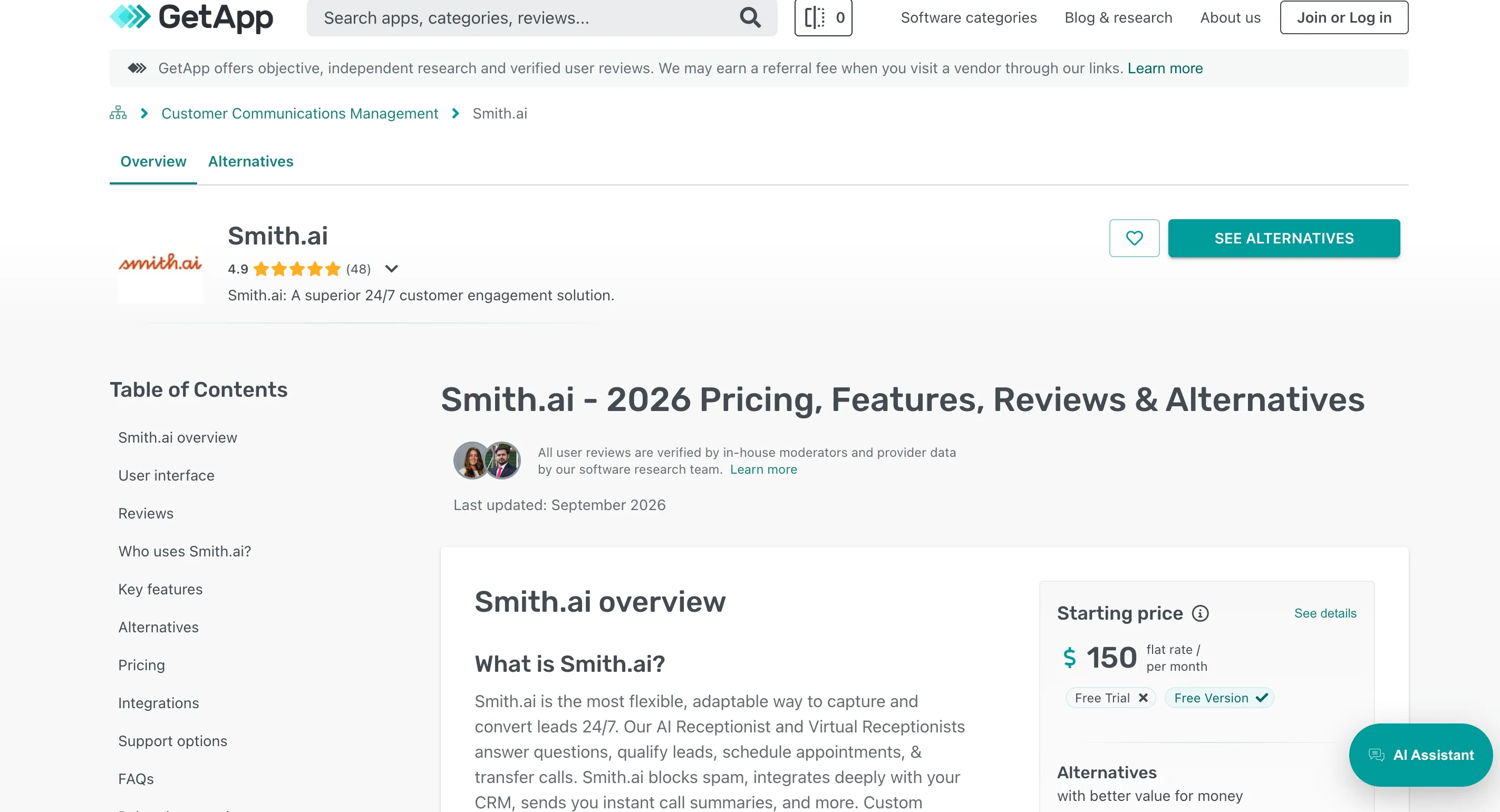Screen dimensions: 1500x812
Task: Save Smith.ai with the heart icon
Action: [x=1134, y=238]
